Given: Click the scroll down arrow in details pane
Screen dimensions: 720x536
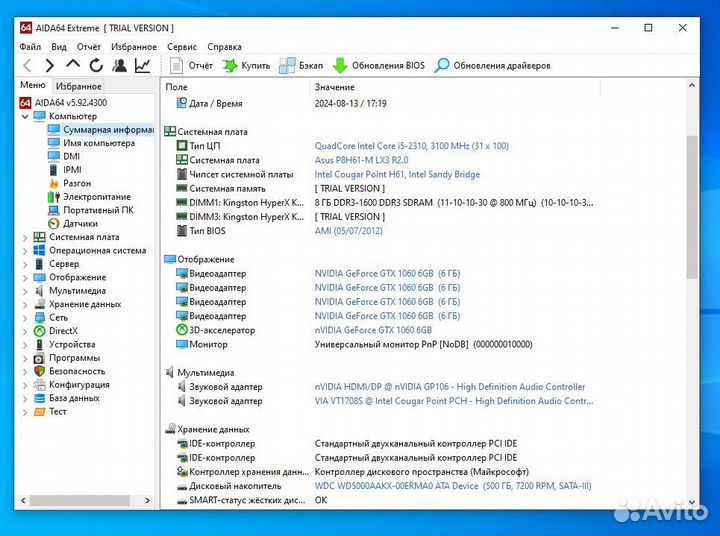Looking at the screenshot, I should (692, 502).
